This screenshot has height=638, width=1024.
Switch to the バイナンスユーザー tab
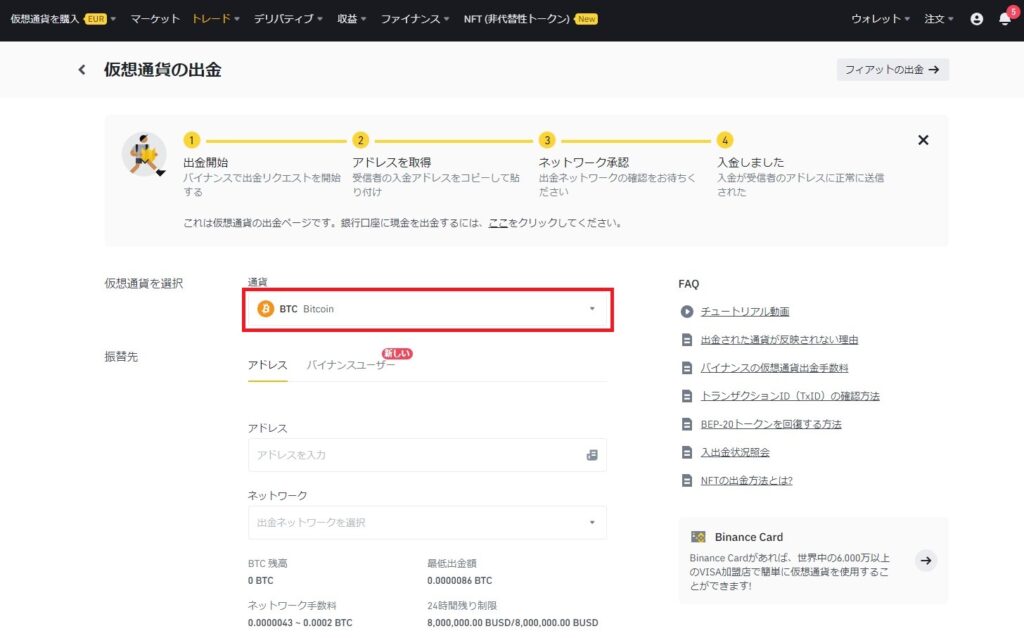tap(351, 365)
